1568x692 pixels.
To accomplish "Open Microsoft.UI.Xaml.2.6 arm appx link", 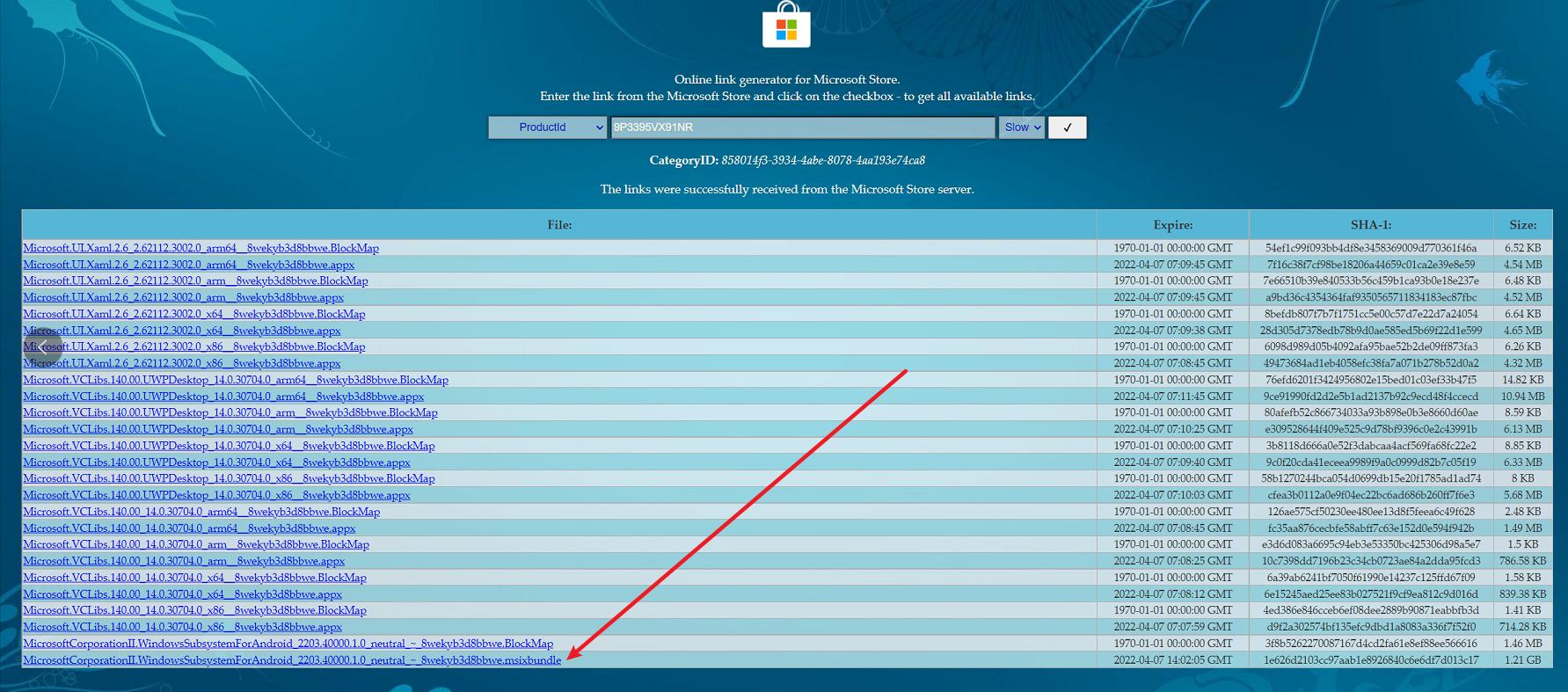I will pyautogui.click(x=183, y=297).
